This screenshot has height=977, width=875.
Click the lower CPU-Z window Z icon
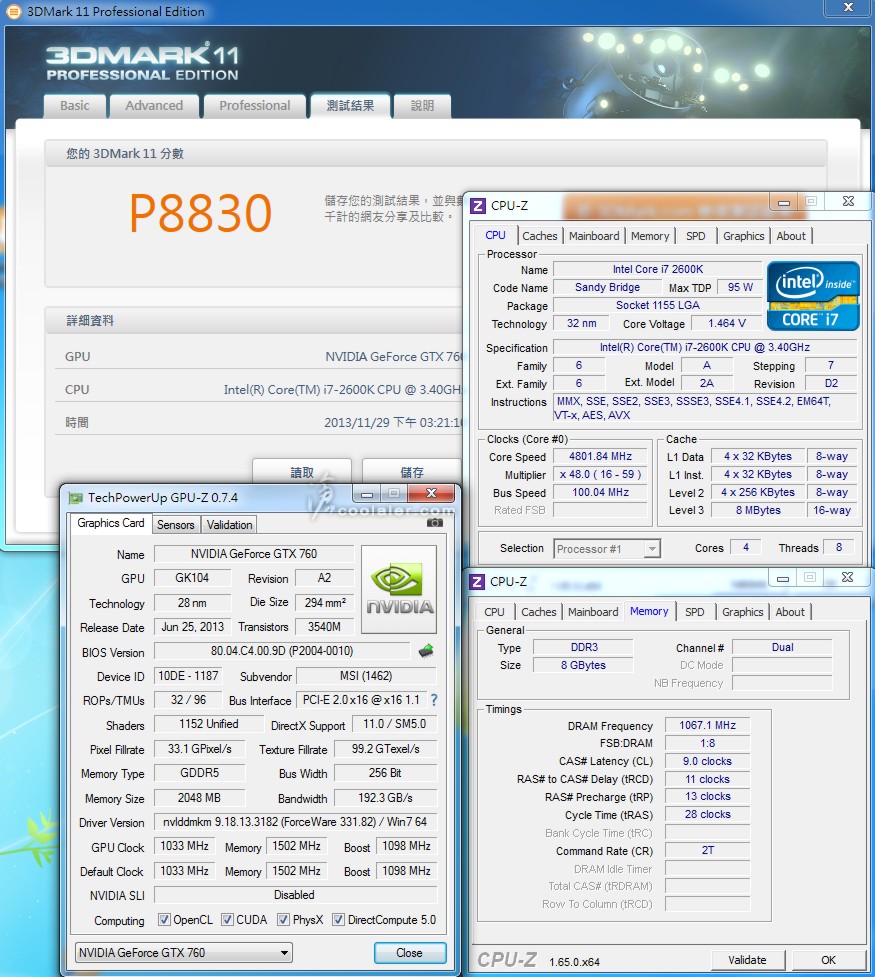[477, 581]
